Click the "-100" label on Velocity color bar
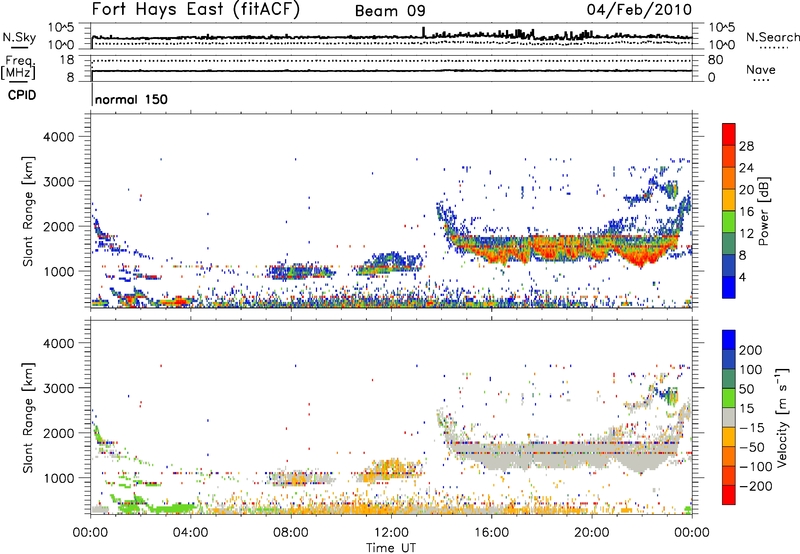This screenshot has height=554, width=800. point(755,466)
